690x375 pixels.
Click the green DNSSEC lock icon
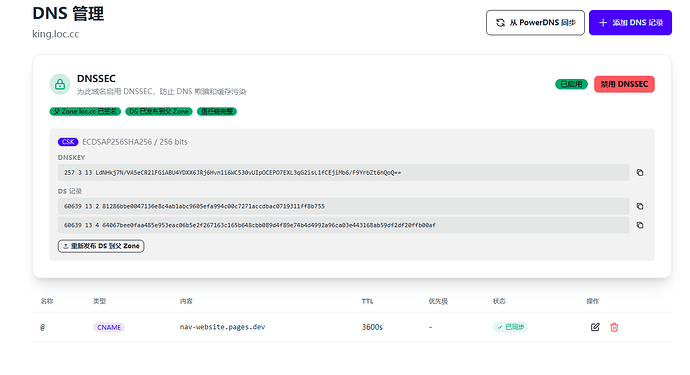pos(60,84)
